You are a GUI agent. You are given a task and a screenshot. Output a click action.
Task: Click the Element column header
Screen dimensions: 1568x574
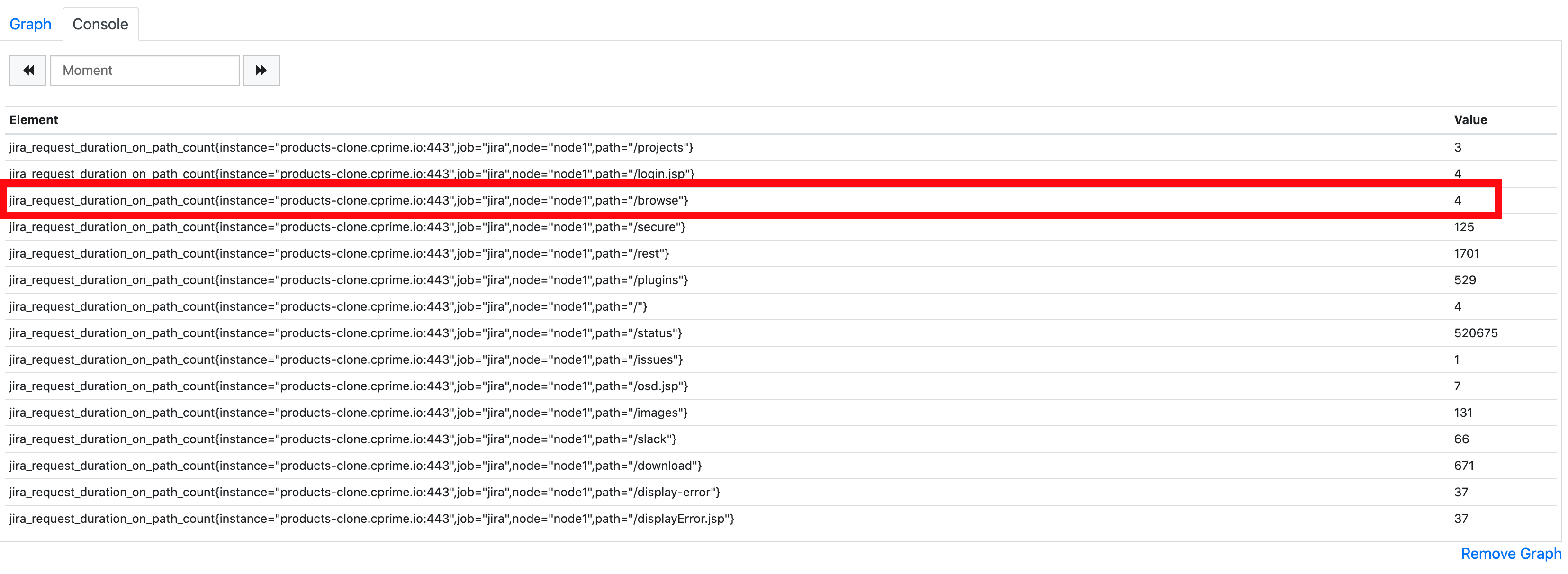[x=34, y=120]
